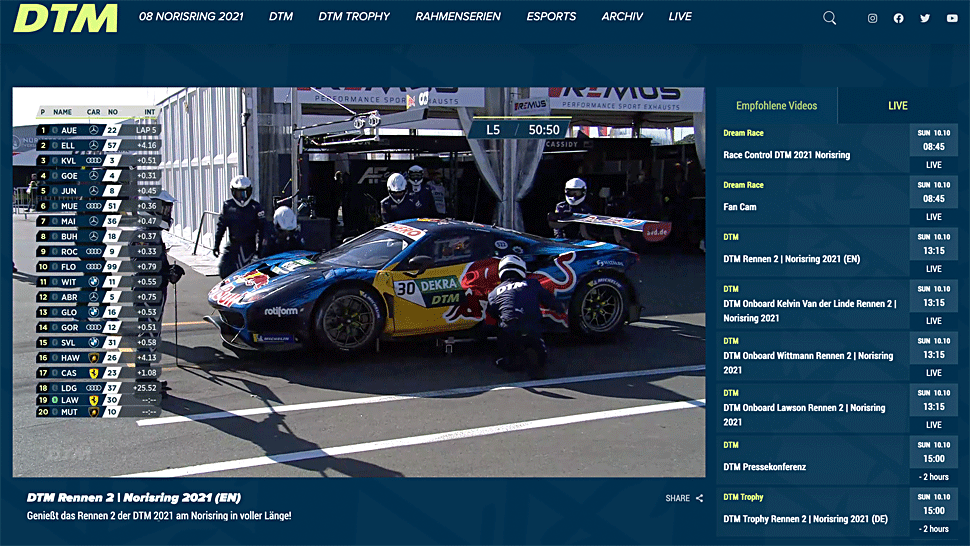970x546 pixels.
Task: Open the search magnifier icon
Action: (x=830, y=18)
